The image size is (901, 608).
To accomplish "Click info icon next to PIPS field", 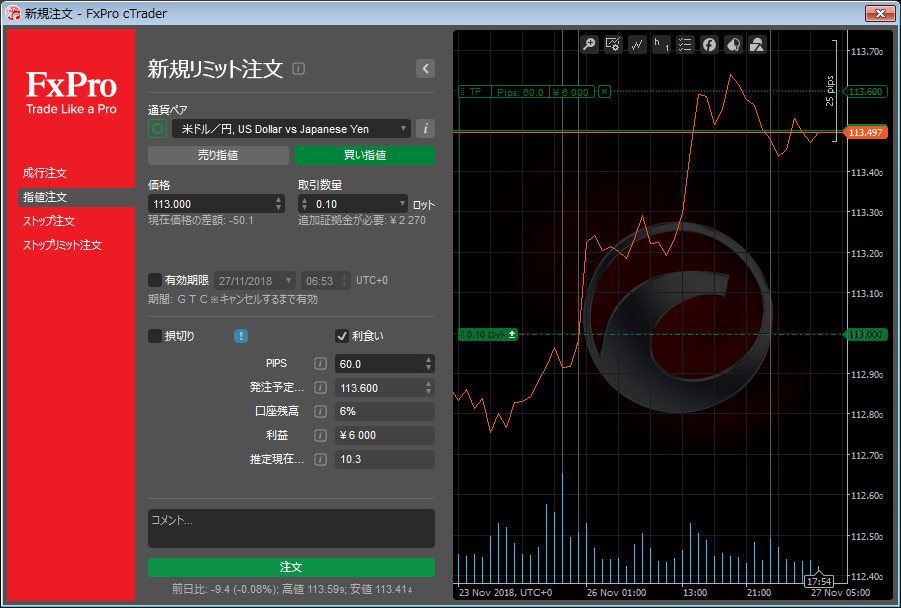I will coord(321,364).
